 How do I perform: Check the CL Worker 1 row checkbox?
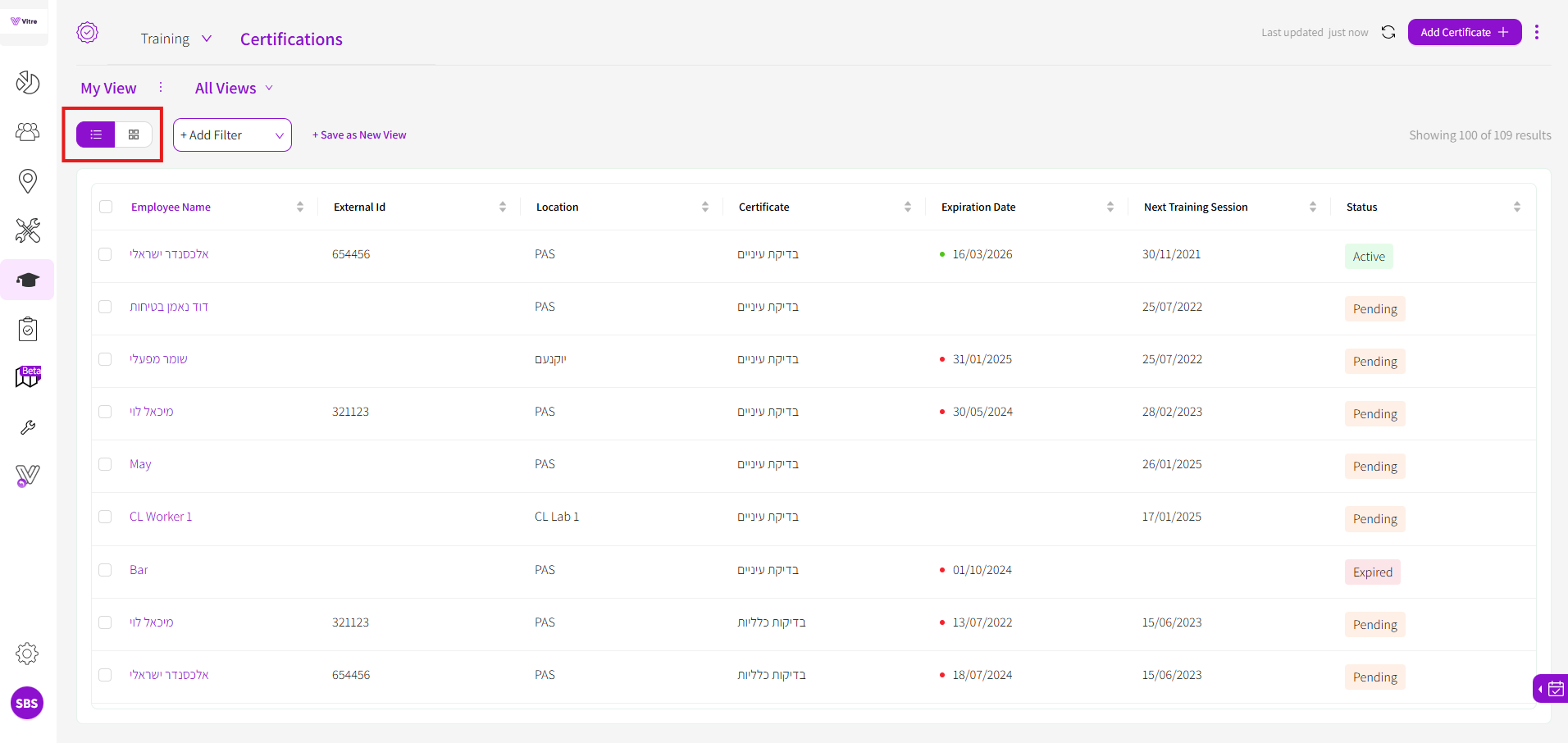point(105,517)
